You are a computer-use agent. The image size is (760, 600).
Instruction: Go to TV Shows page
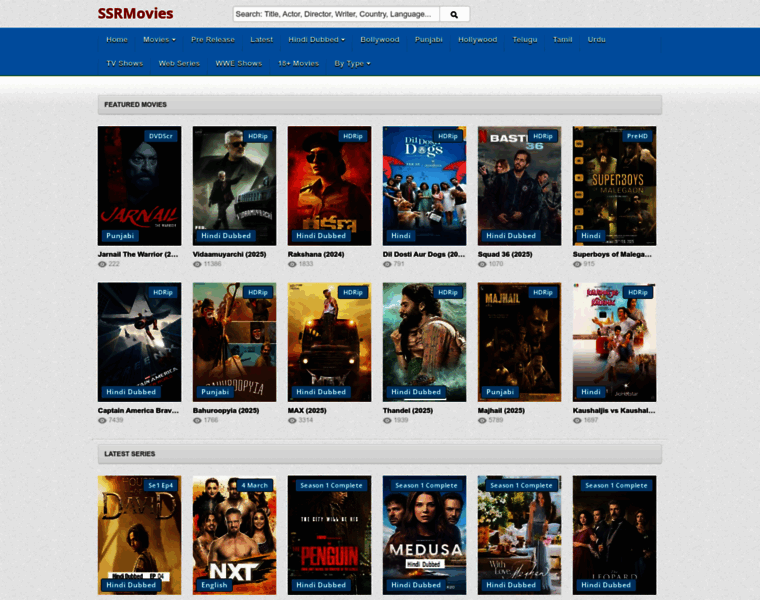(x=125, y=63)
